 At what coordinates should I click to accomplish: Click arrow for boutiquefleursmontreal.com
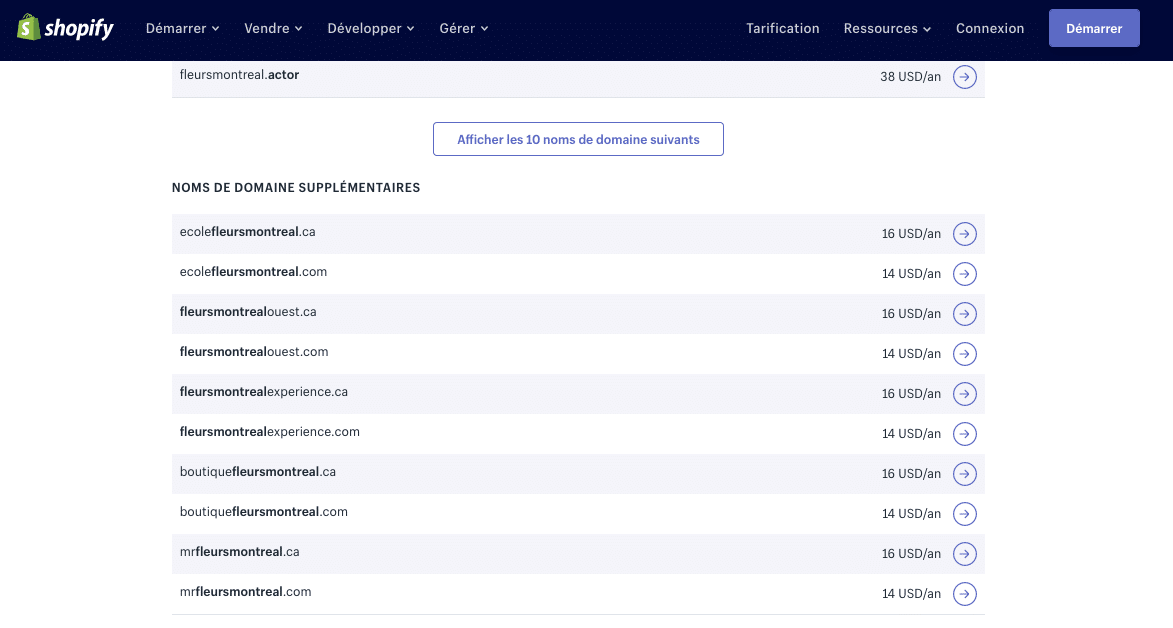964,514
